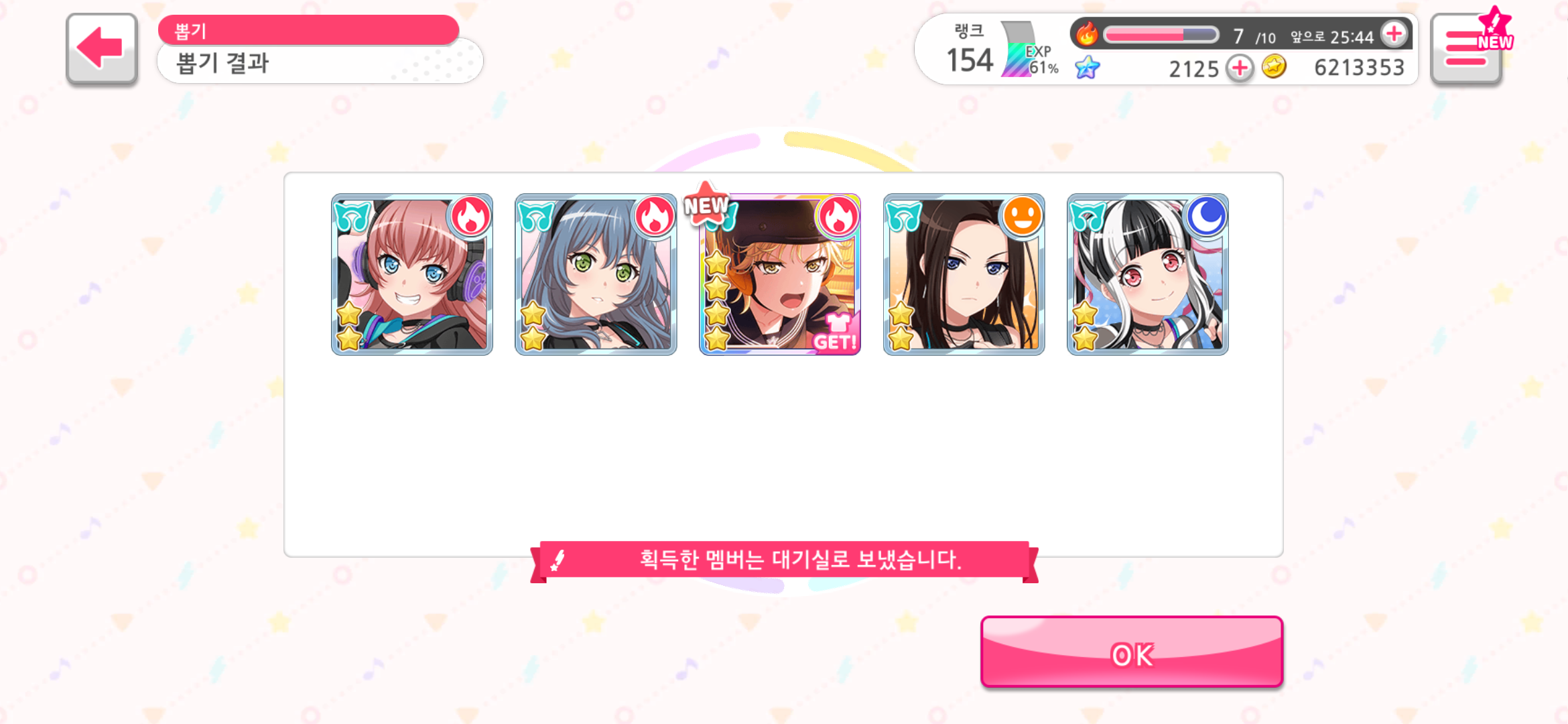Select the black-haired girl card
Screen dimensions: 1568x724
click(964, 274)
